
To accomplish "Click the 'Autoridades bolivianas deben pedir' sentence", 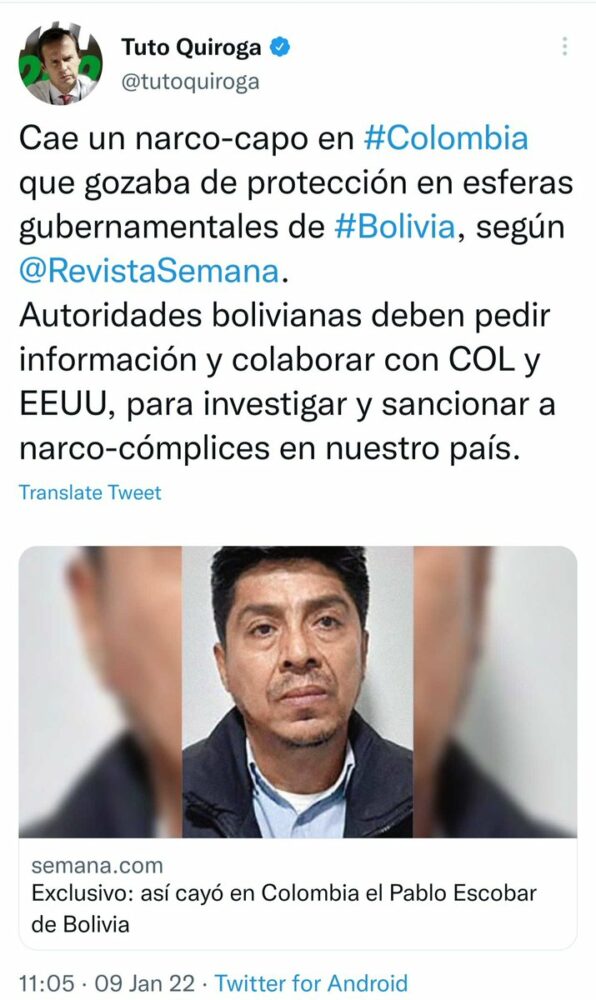I will point(284,316).
